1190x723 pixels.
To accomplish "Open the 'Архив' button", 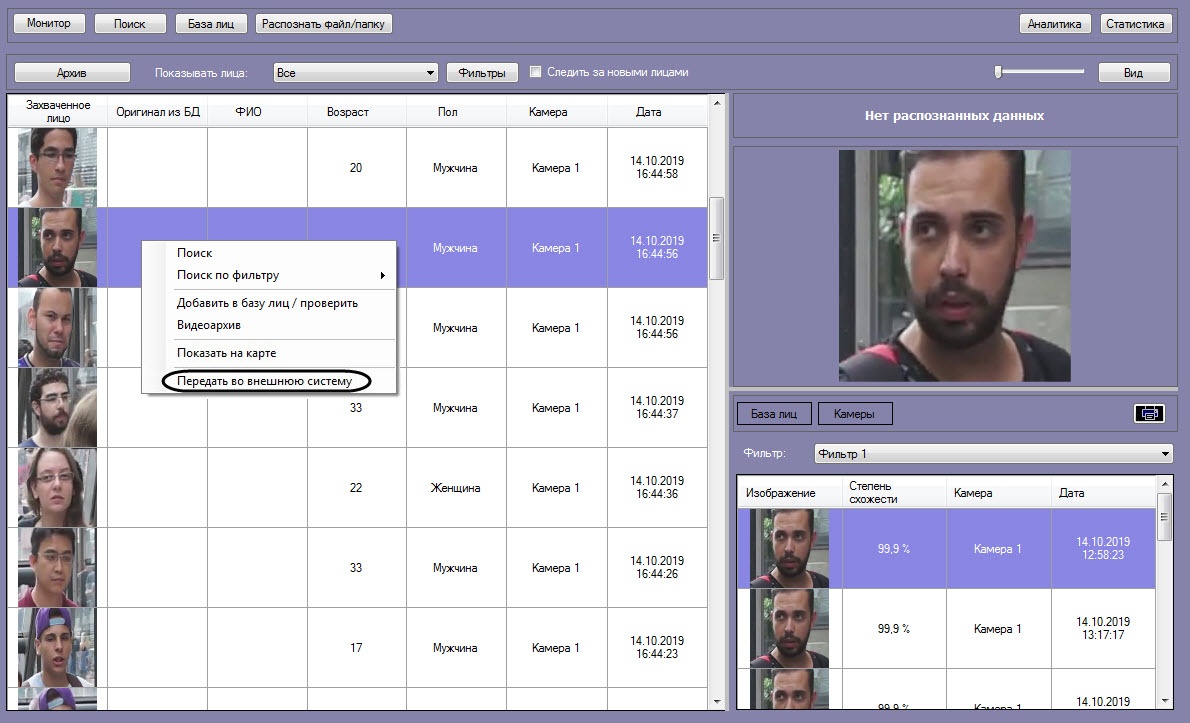I will click(72, 73).
